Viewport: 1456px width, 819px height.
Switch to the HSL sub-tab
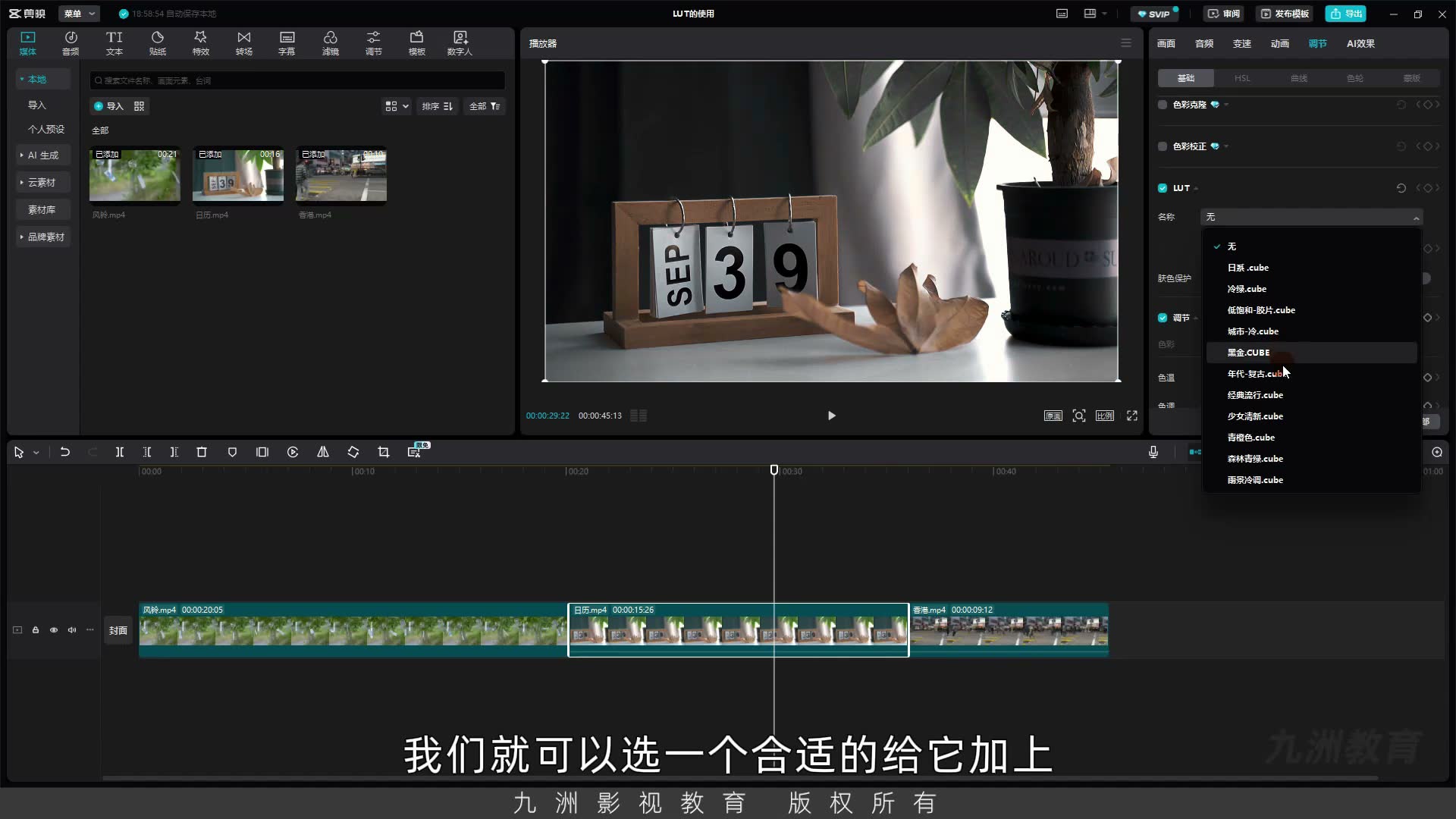coord(1242,78)
